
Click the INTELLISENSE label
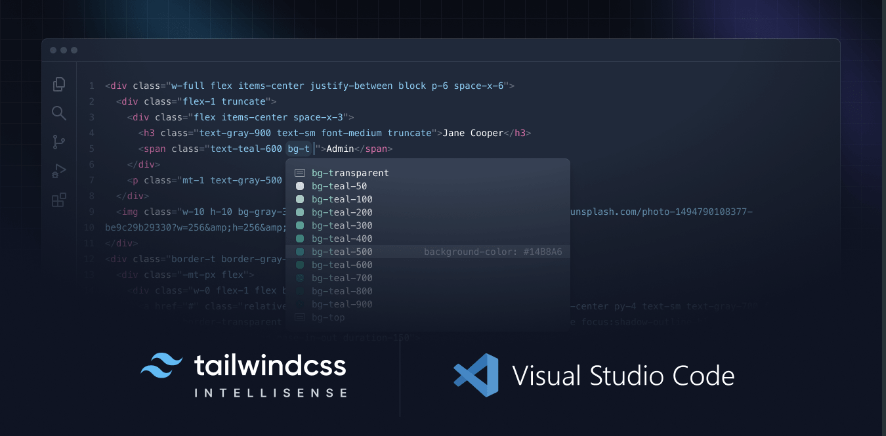point(271,392)
